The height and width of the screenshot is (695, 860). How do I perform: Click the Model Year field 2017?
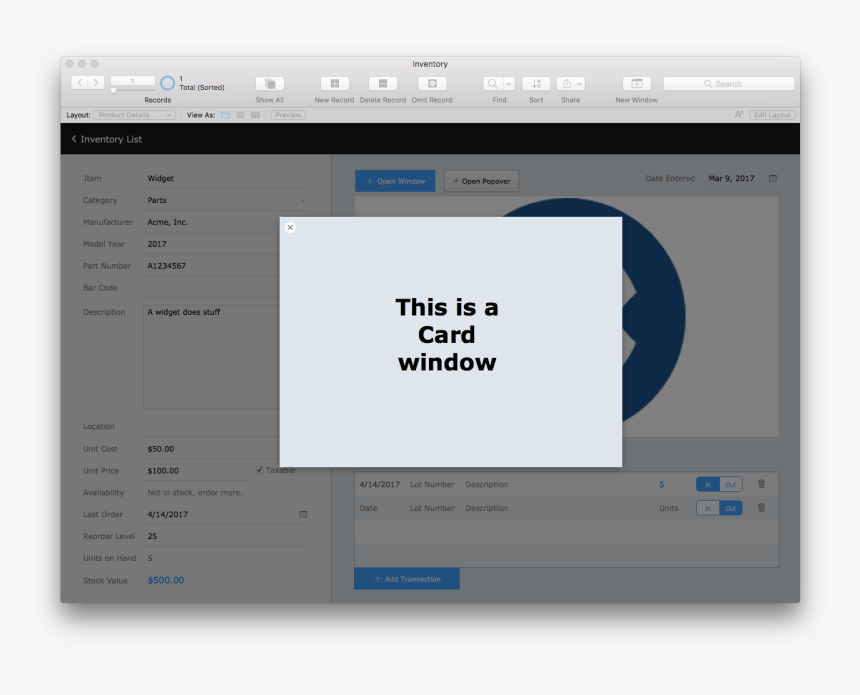[x=212, y=244]
